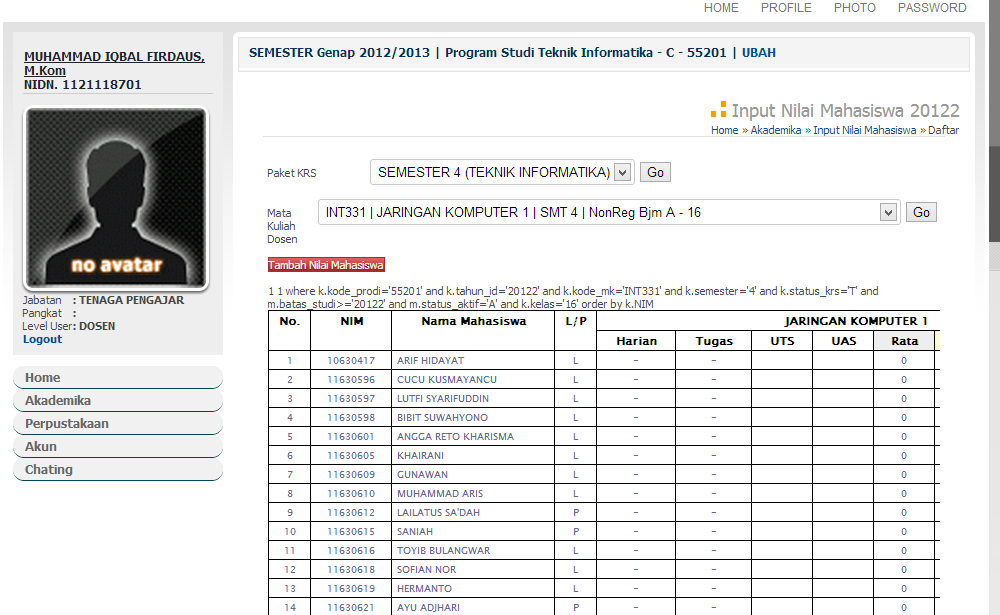Click Akademika in the breadcrumb trail
This screenshot has height=615, width=1000.
[776, 130]
